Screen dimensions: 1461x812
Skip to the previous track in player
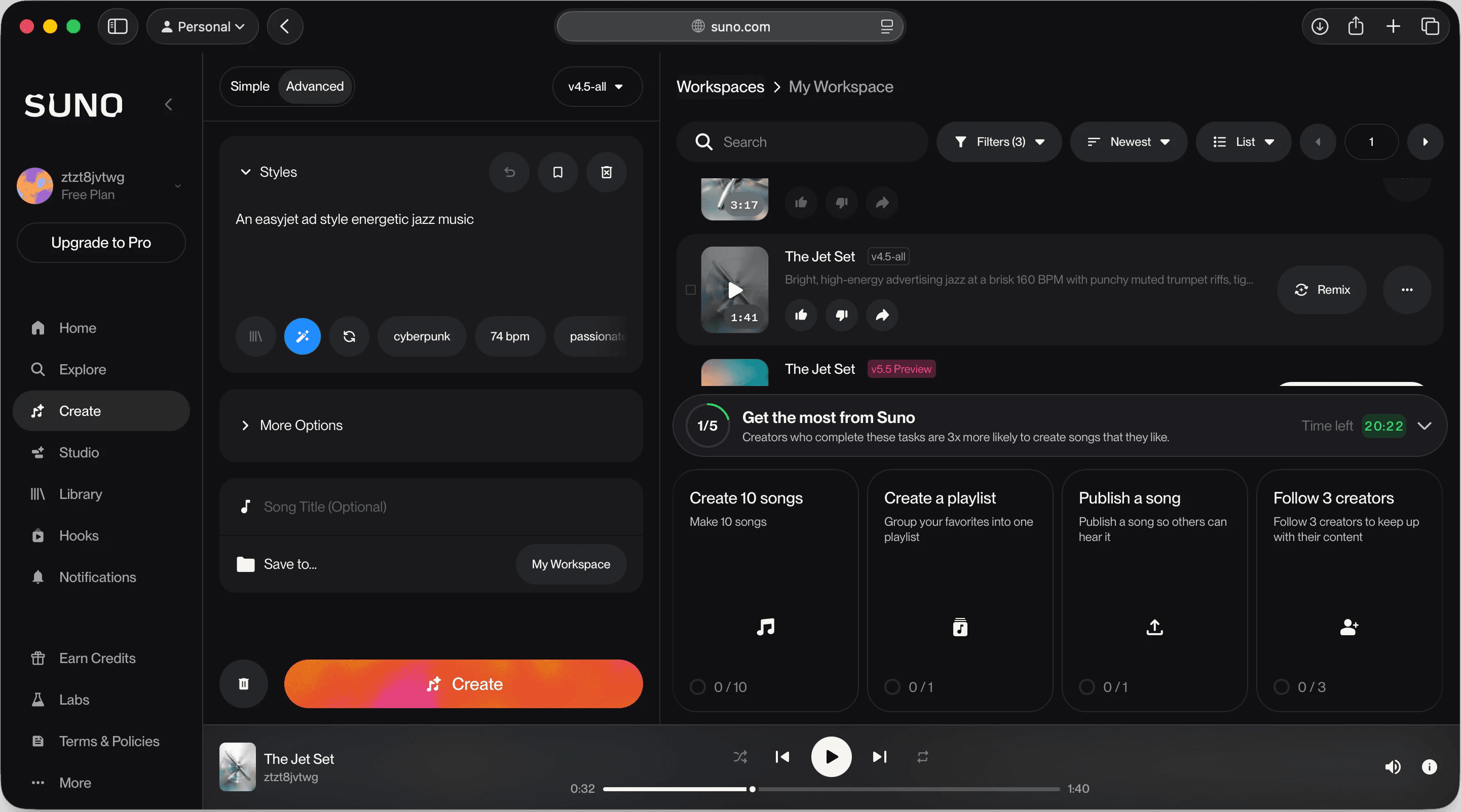point(782,757)
